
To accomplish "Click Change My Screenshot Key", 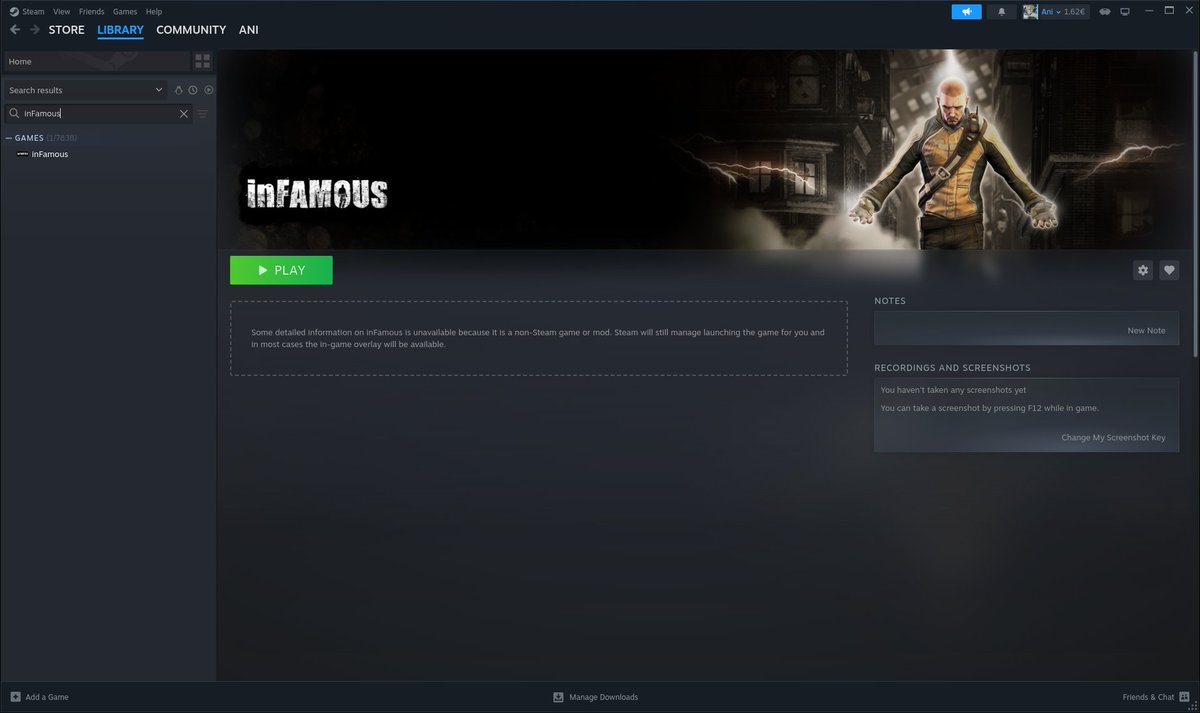I will click(x=1112, y=437).
